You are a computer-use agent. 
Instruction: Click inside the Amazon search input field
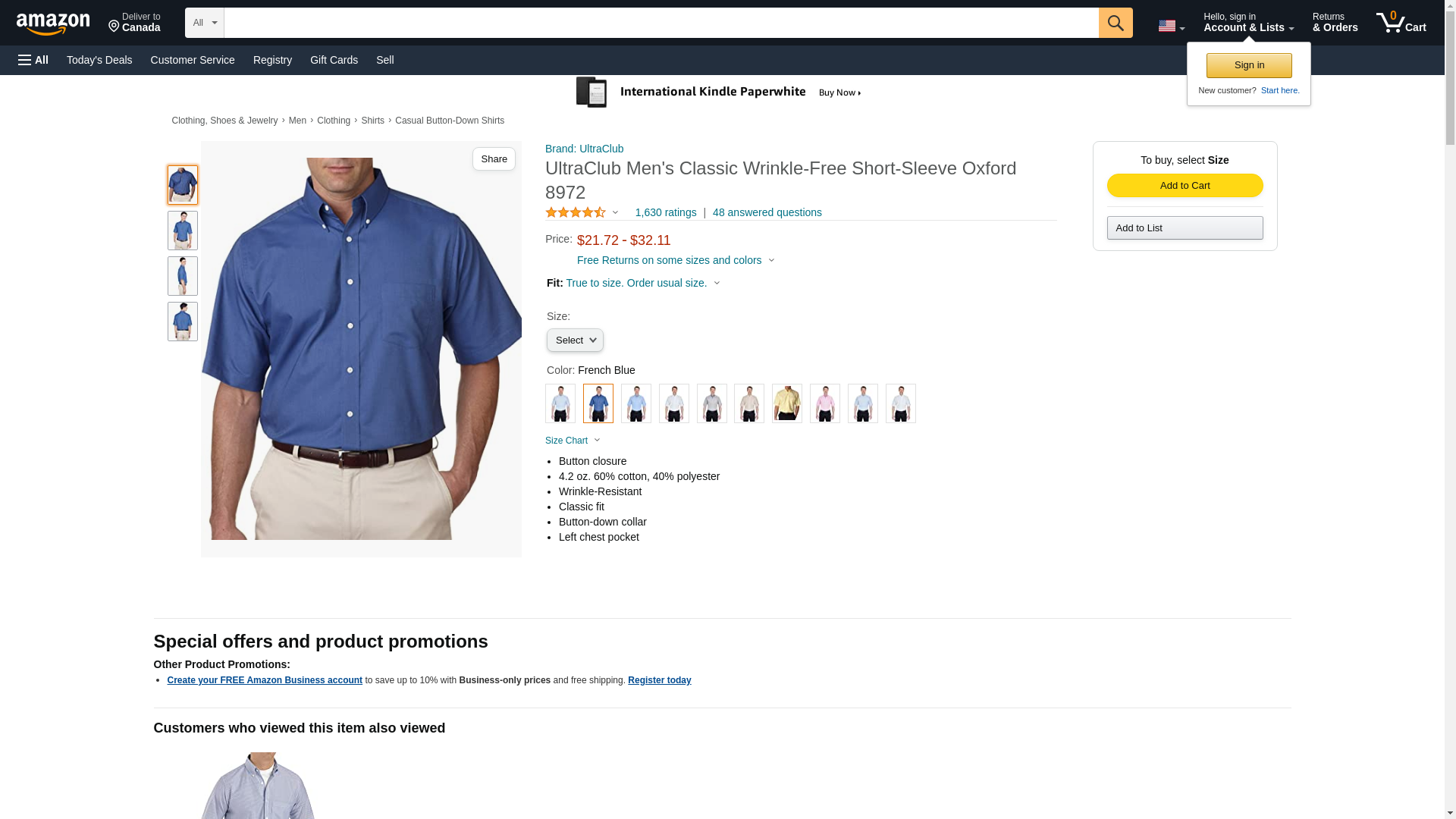point(661,23)
